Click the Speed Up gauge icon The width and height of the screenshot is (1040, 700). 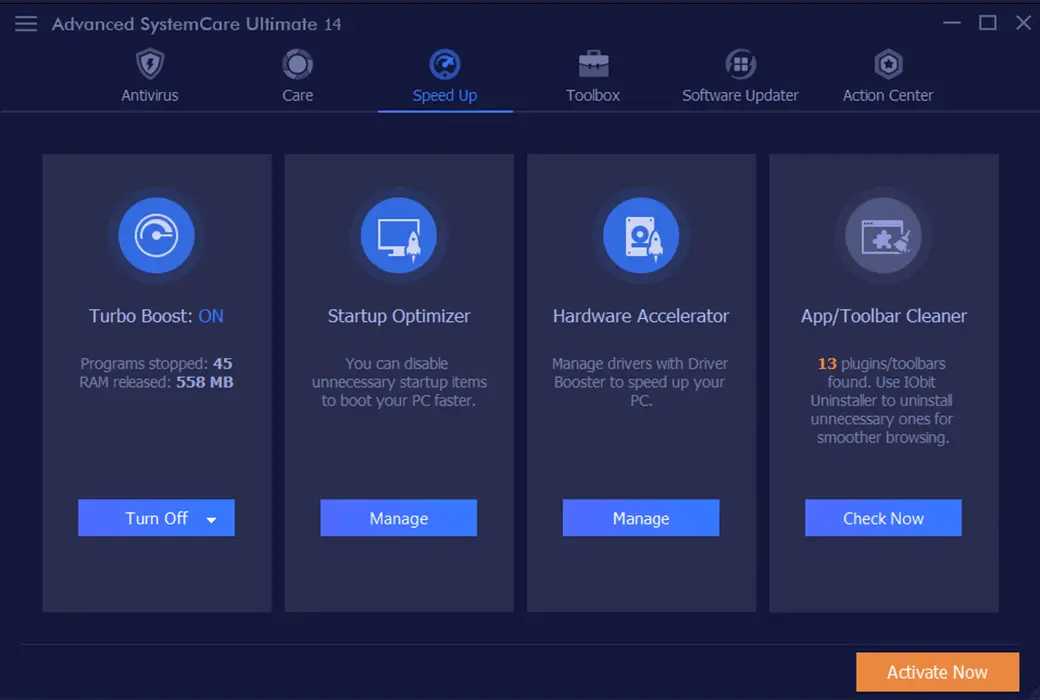(444, 64)
